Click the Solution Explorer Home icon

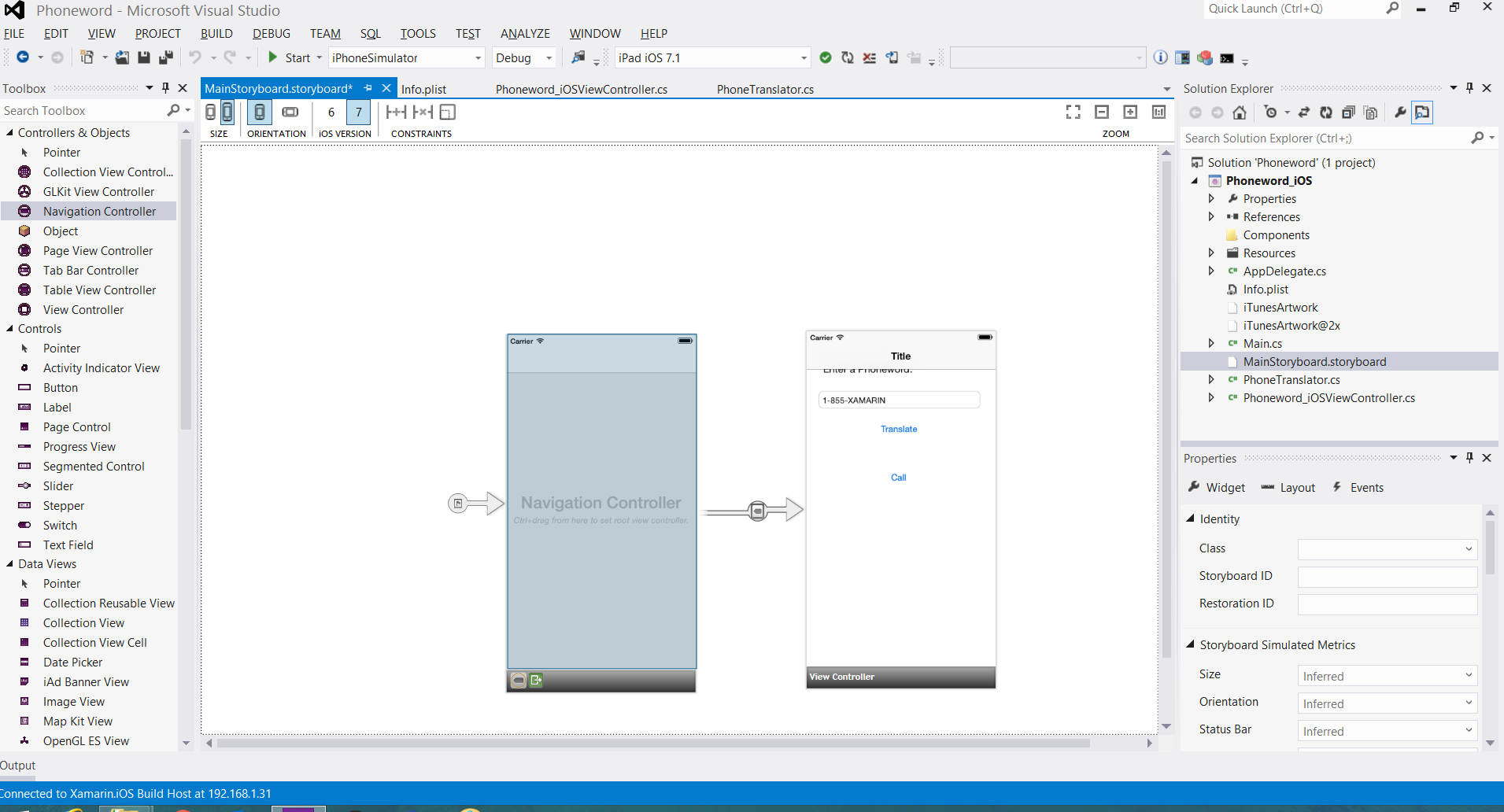[1240, 113]
